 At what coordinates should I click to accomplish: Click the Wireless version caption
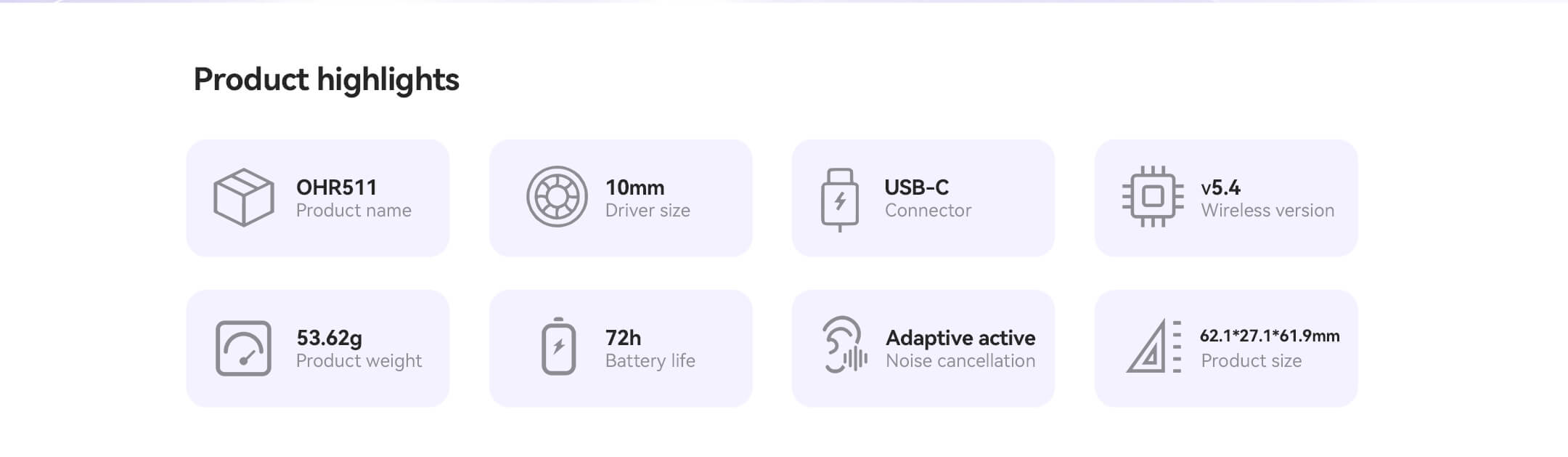click(1267, 211)
